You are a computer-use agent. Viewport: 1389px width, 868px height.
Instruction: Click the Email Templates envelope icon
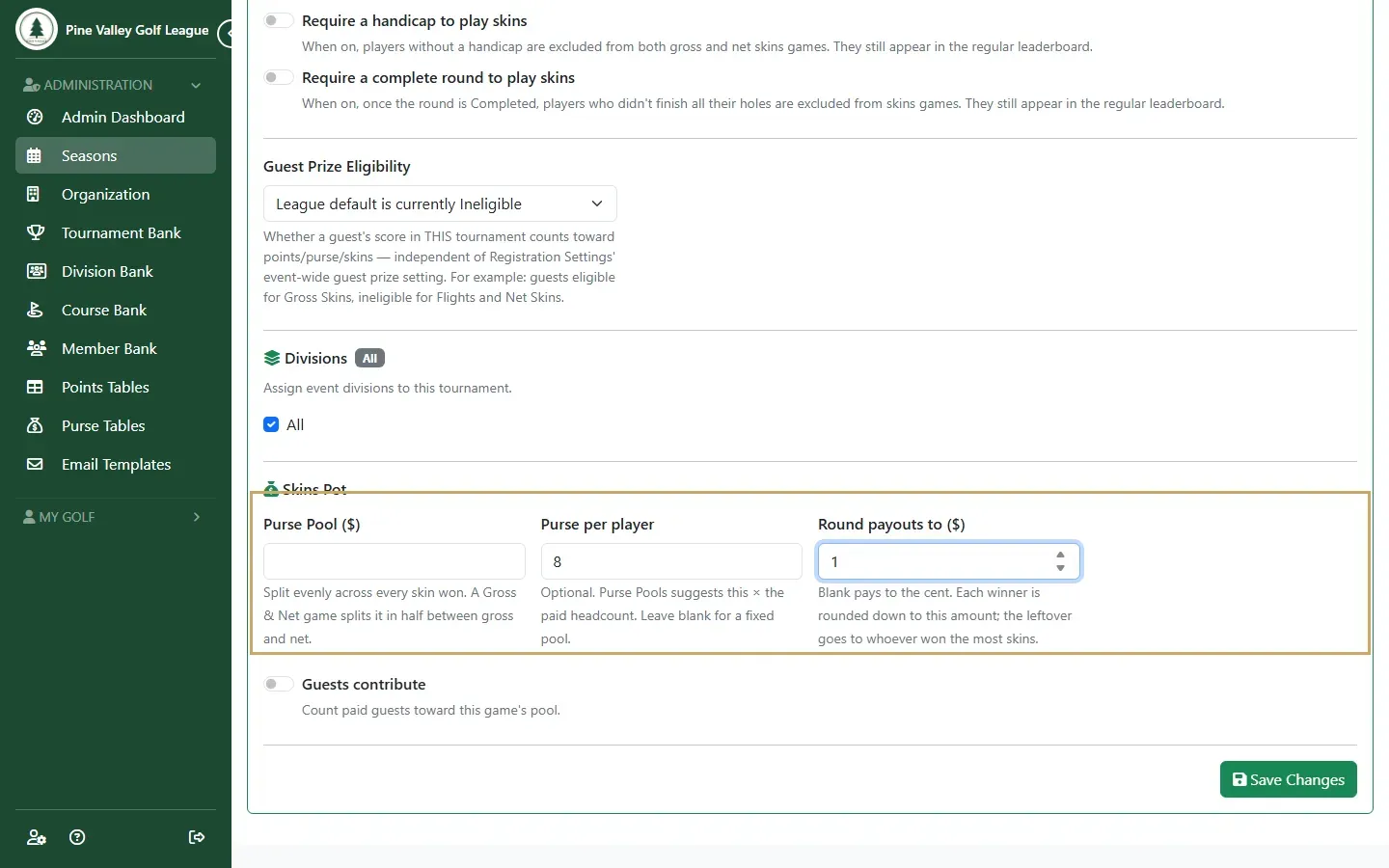click(x=35, y=464)
